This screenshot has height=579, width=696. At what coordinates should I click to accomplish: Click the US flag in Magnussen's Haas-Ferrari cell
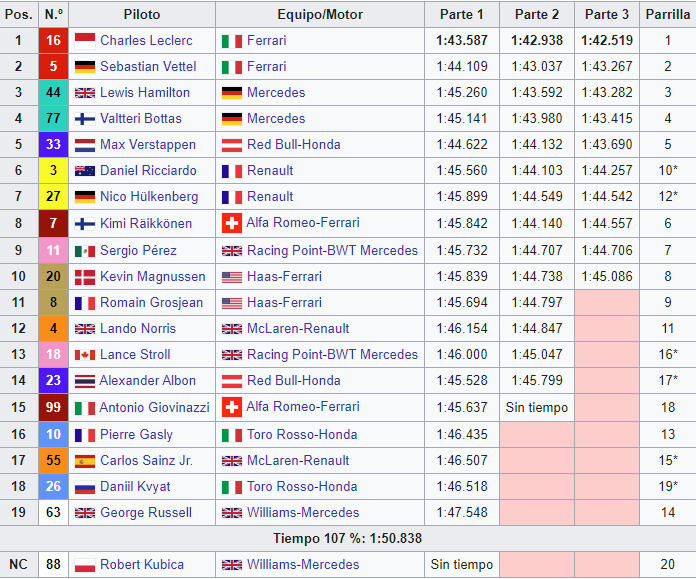tap(232, 277)
